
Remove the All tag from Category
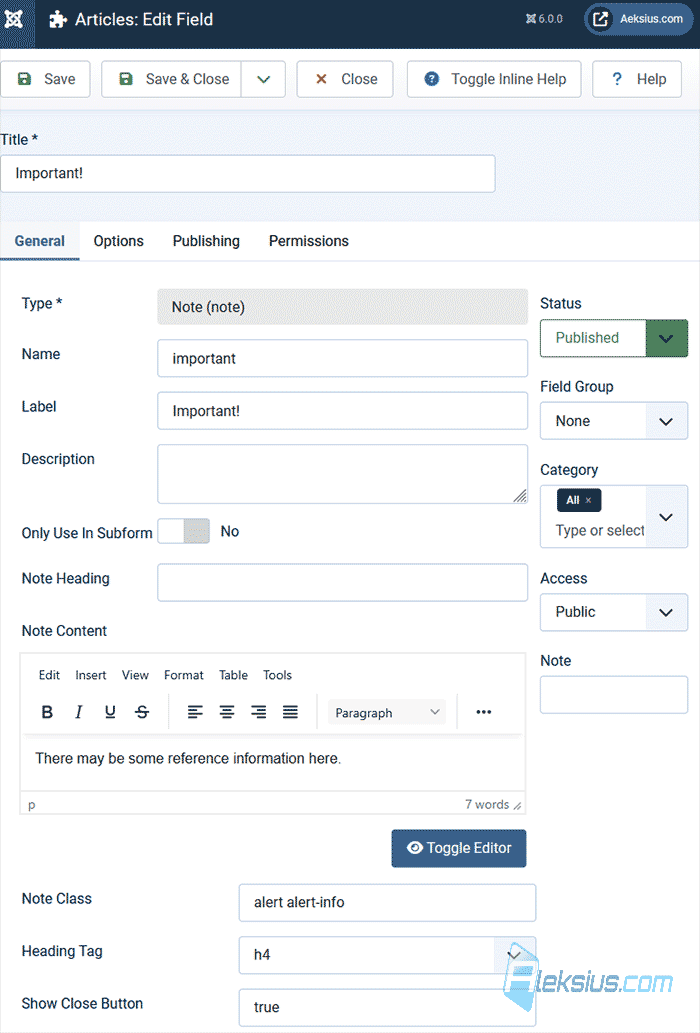pos(588,501)
